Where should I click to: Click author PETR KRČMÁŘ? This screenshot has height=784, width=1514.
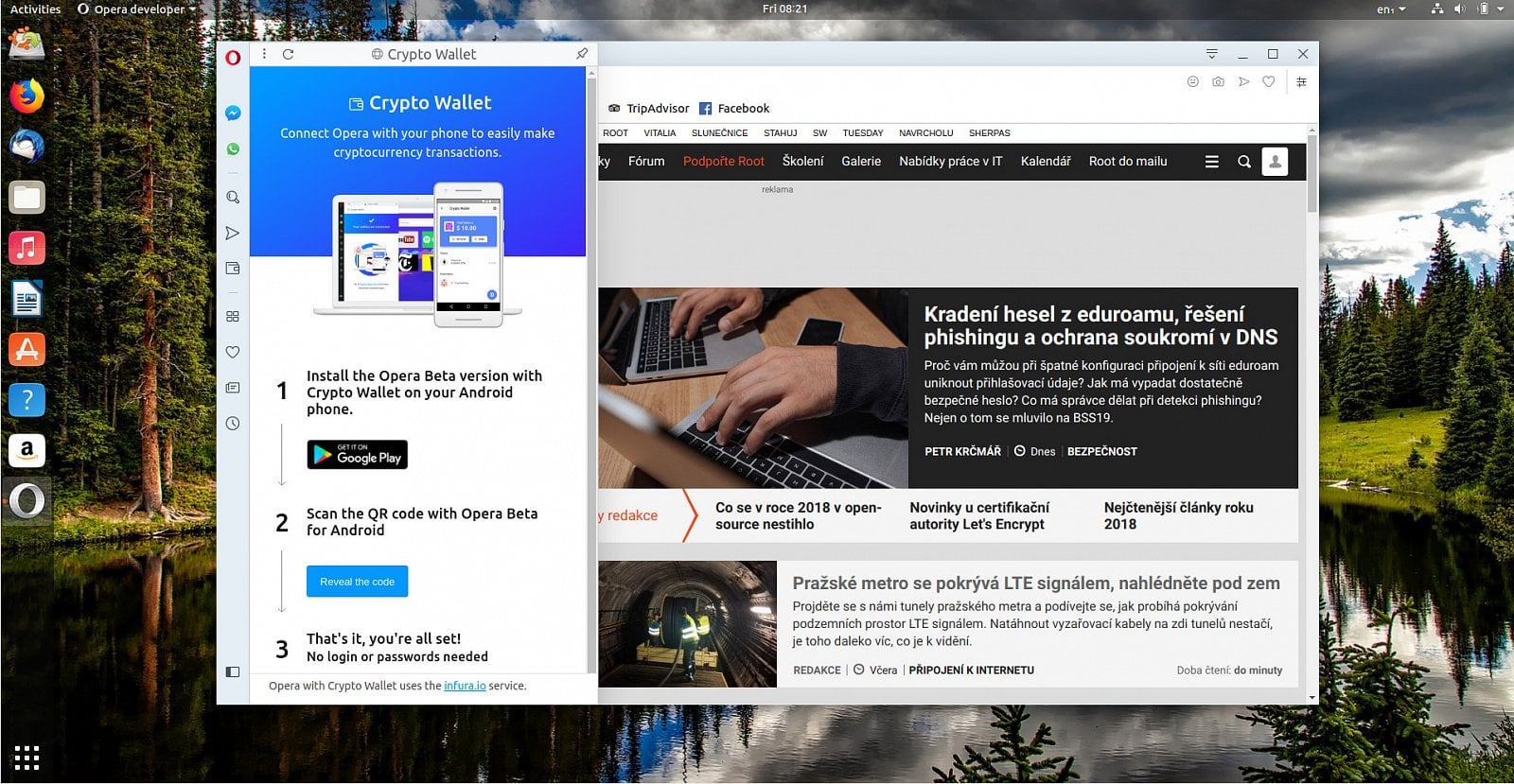962,451
